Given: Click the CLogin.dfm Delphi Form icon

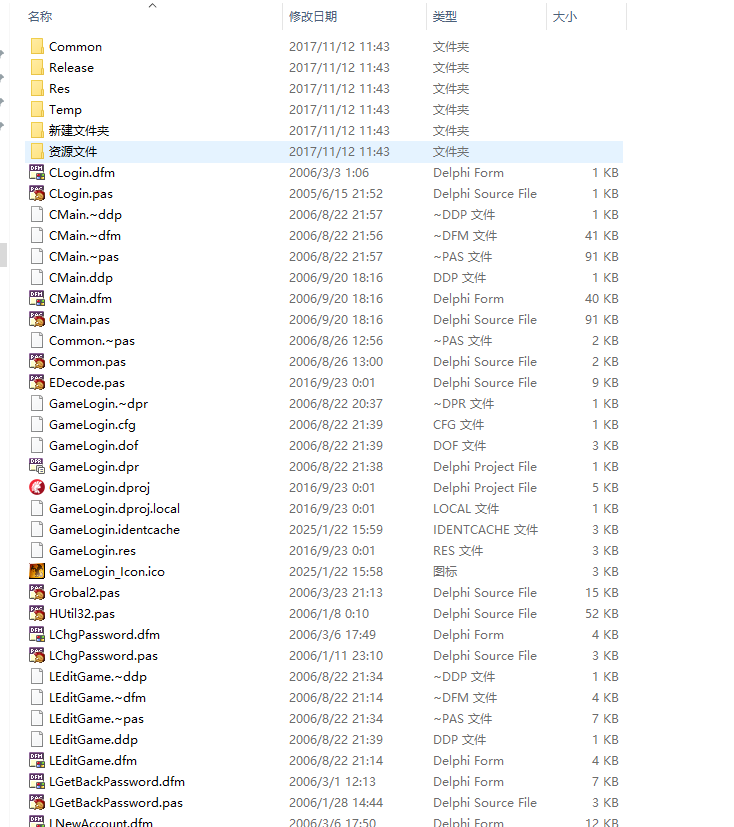Looking at the screenshot, I should (x=37, y=172).
